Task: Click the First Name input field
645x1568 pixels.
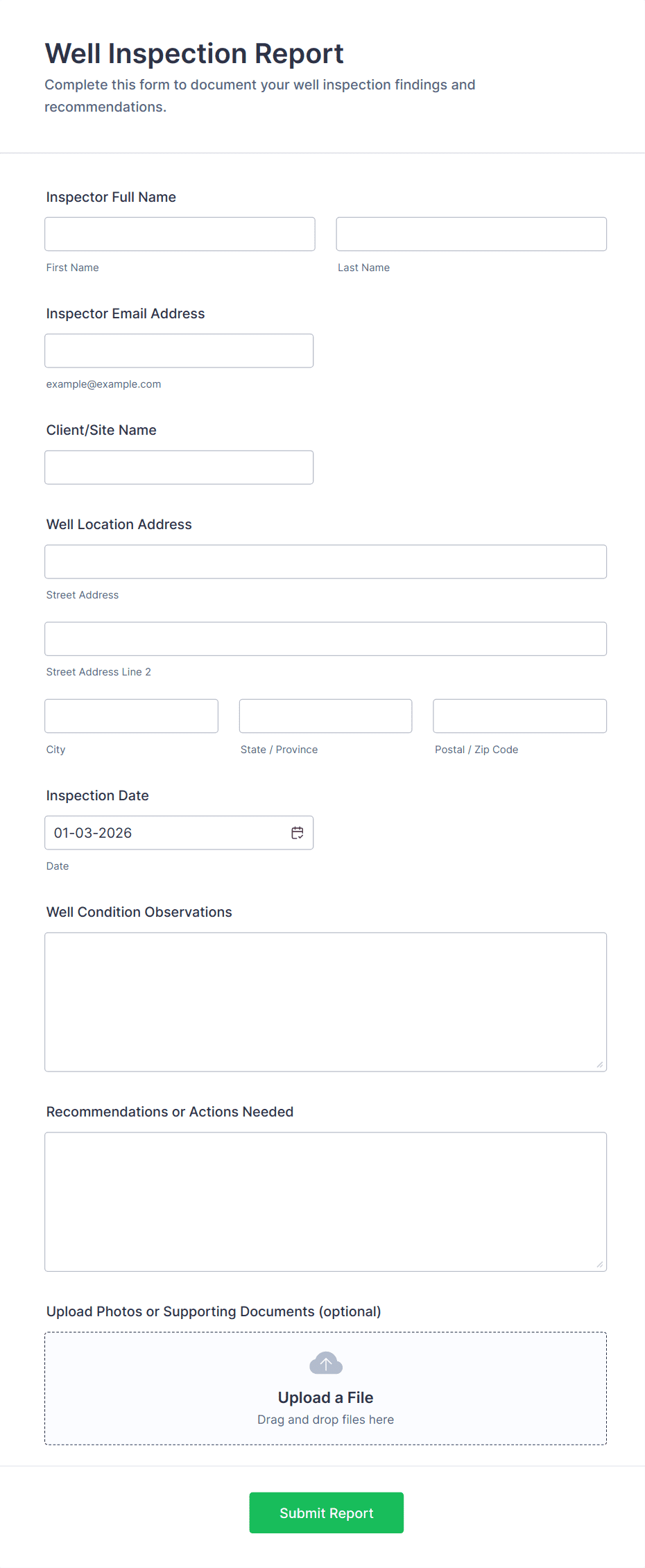Action: tap(180, 234)
